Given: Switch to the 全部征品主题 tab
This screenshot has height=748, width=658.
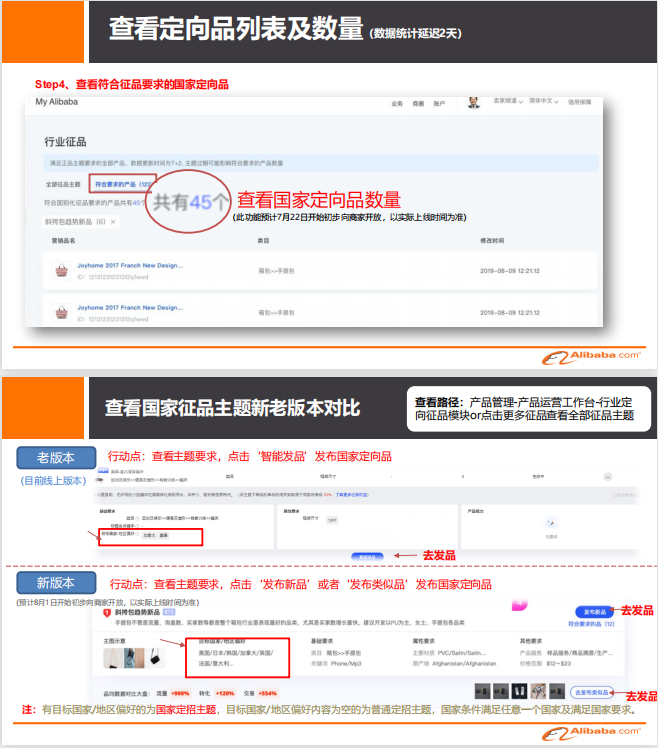Looking at the screenshot, I should 63,185.
